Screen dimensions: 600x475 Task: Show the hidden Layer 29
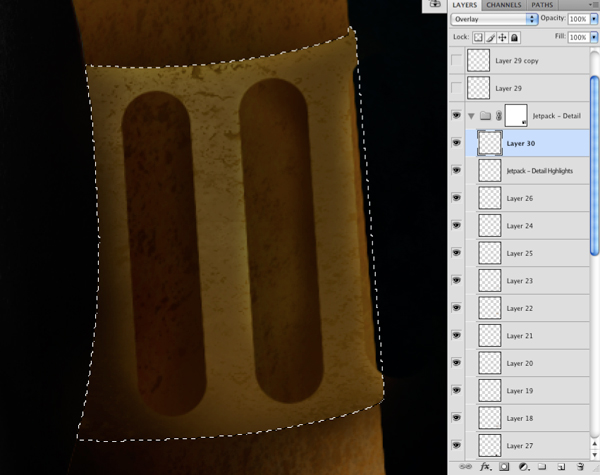pyautogui.click(x=457, y=88)
